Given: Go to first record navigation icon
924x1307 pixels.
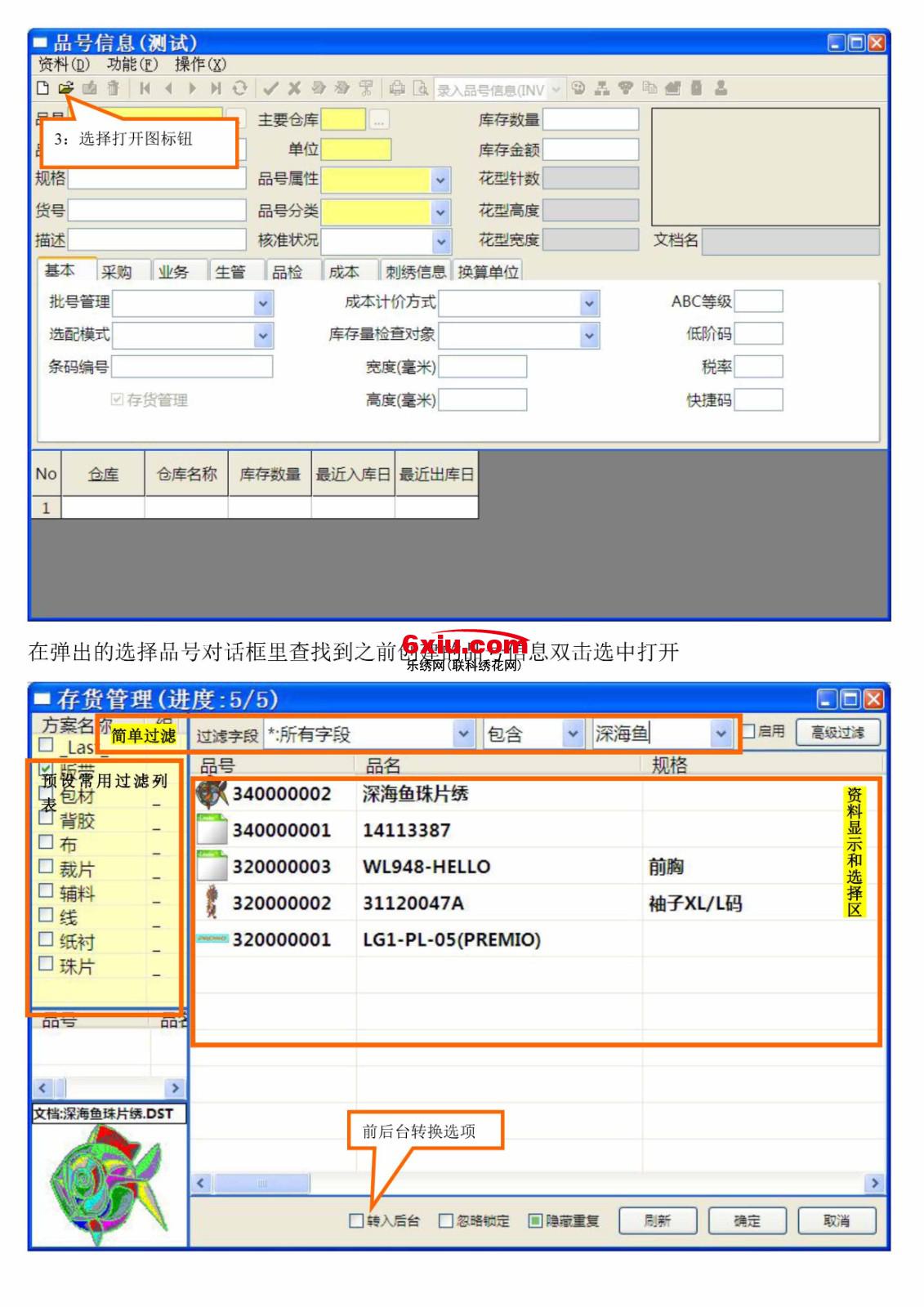Looking at the screenshot, I should (145, 88).
